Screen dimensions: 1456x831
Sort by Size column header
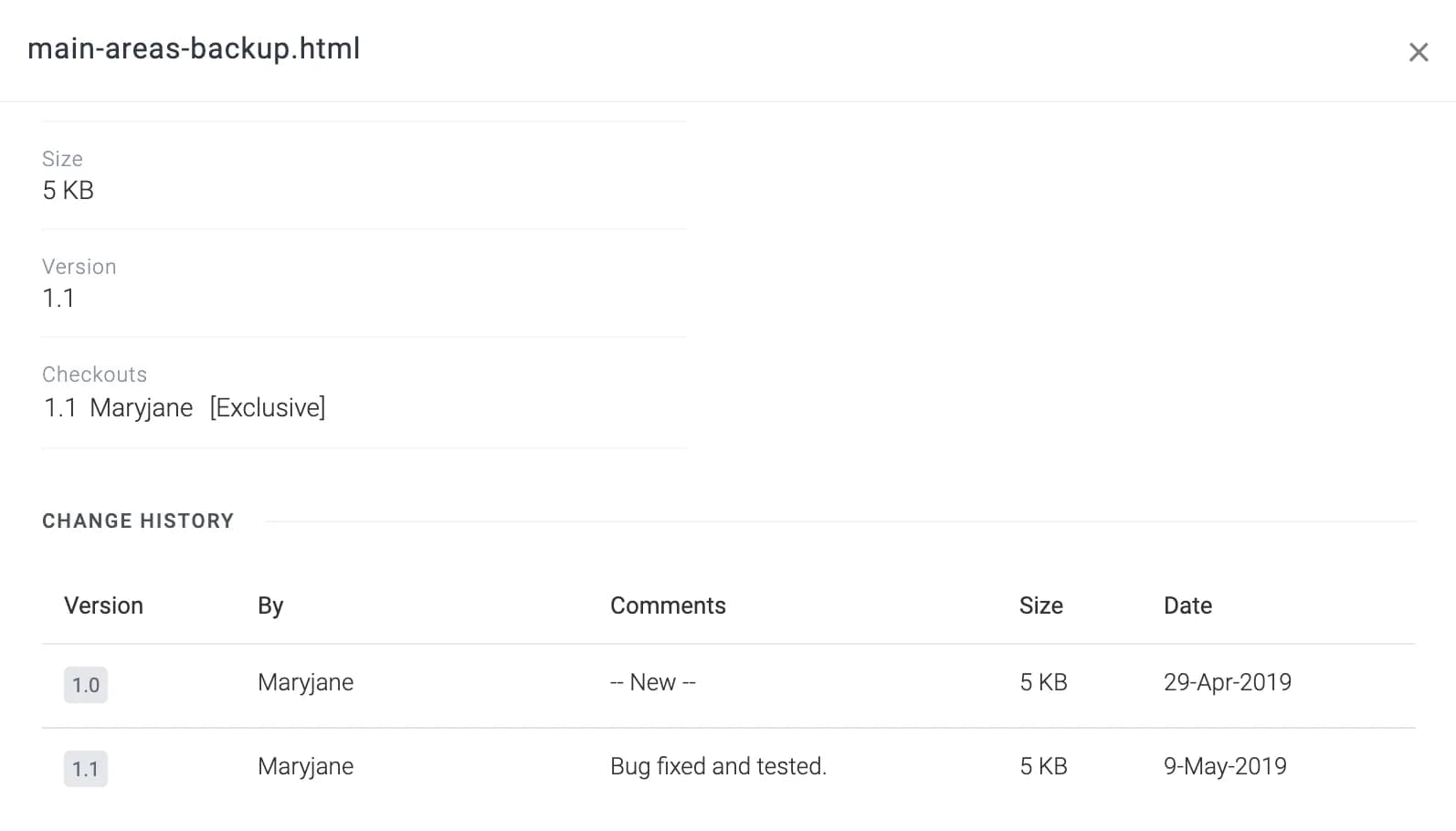(x=1040, y=605)
